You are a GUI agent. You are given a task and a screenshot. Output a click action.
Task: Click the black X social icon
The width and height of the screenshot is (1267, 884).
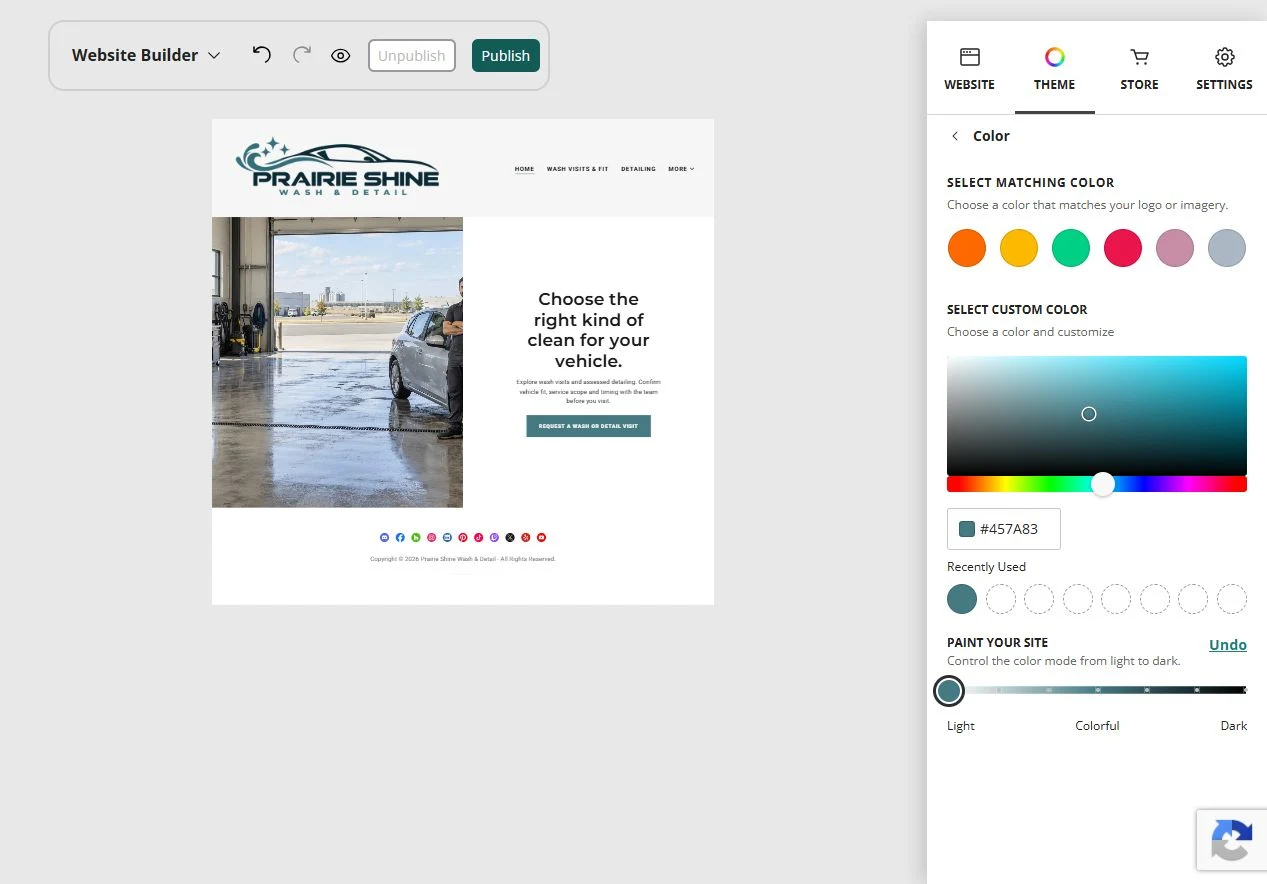510,538
